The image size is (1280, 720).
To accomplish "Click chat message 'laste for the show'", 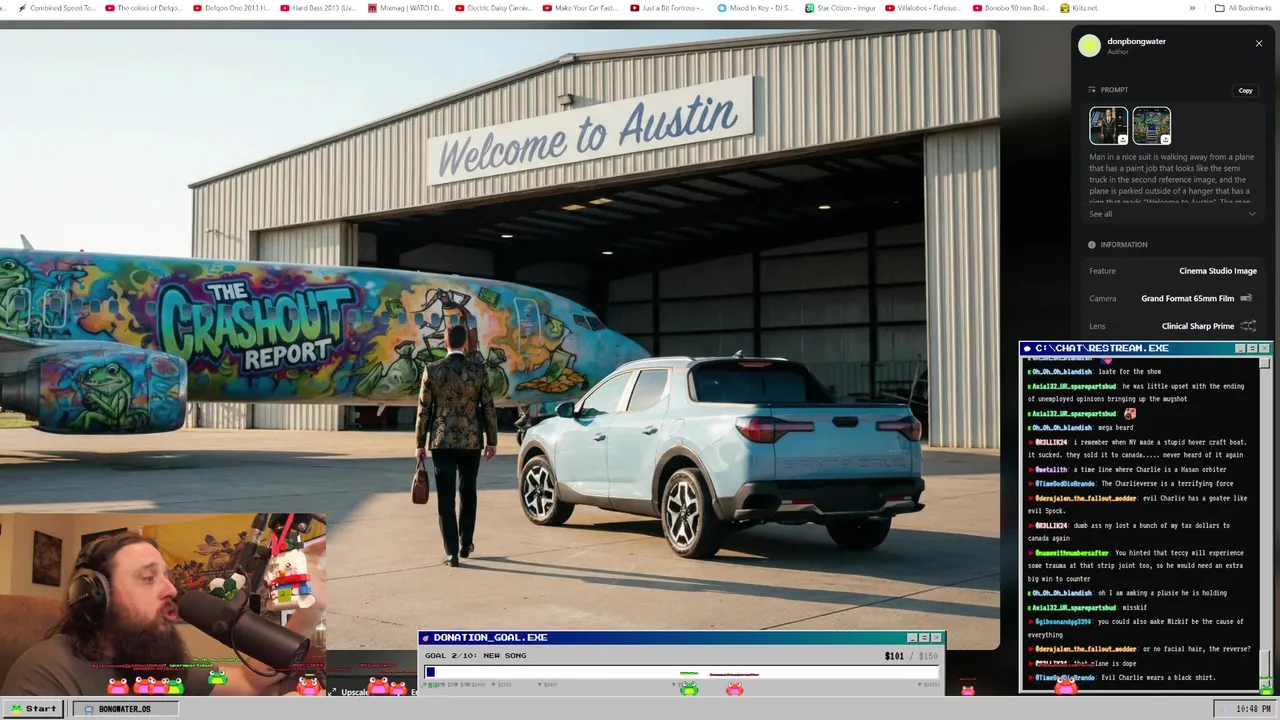I will coord(1129,371).
